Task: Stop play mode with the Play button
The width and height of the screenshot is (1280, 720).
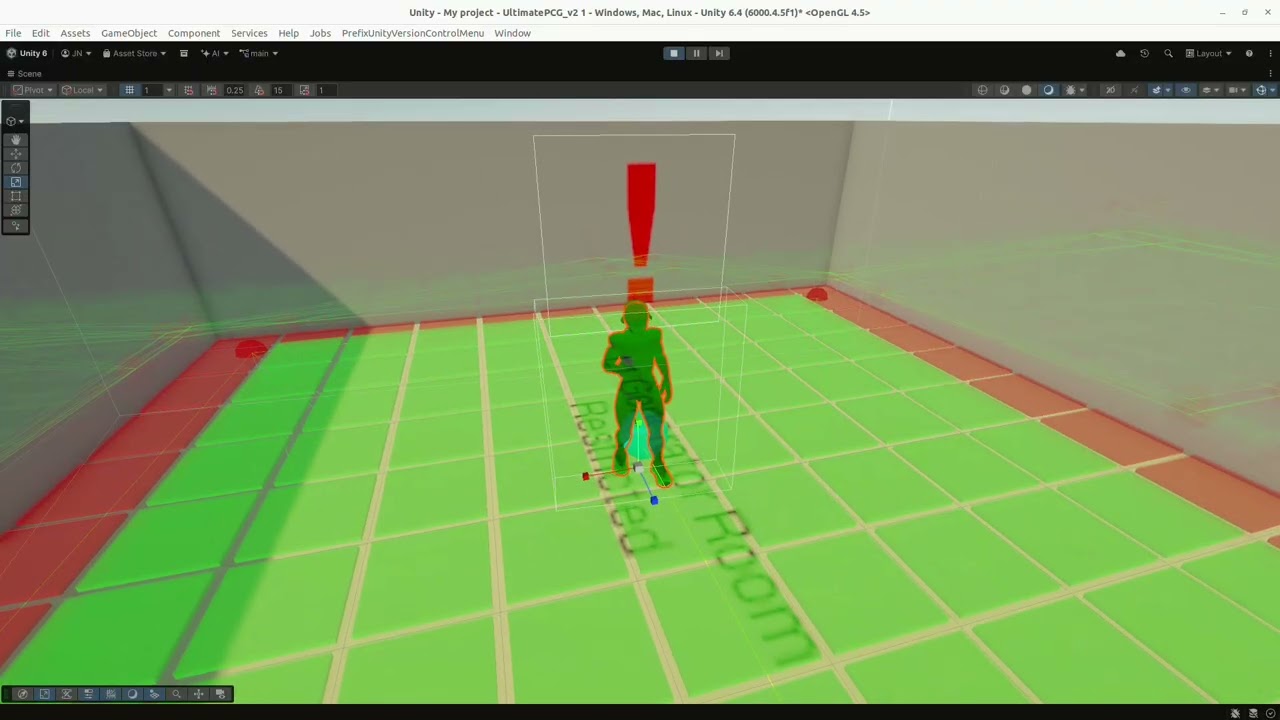Action: (674, 53)
